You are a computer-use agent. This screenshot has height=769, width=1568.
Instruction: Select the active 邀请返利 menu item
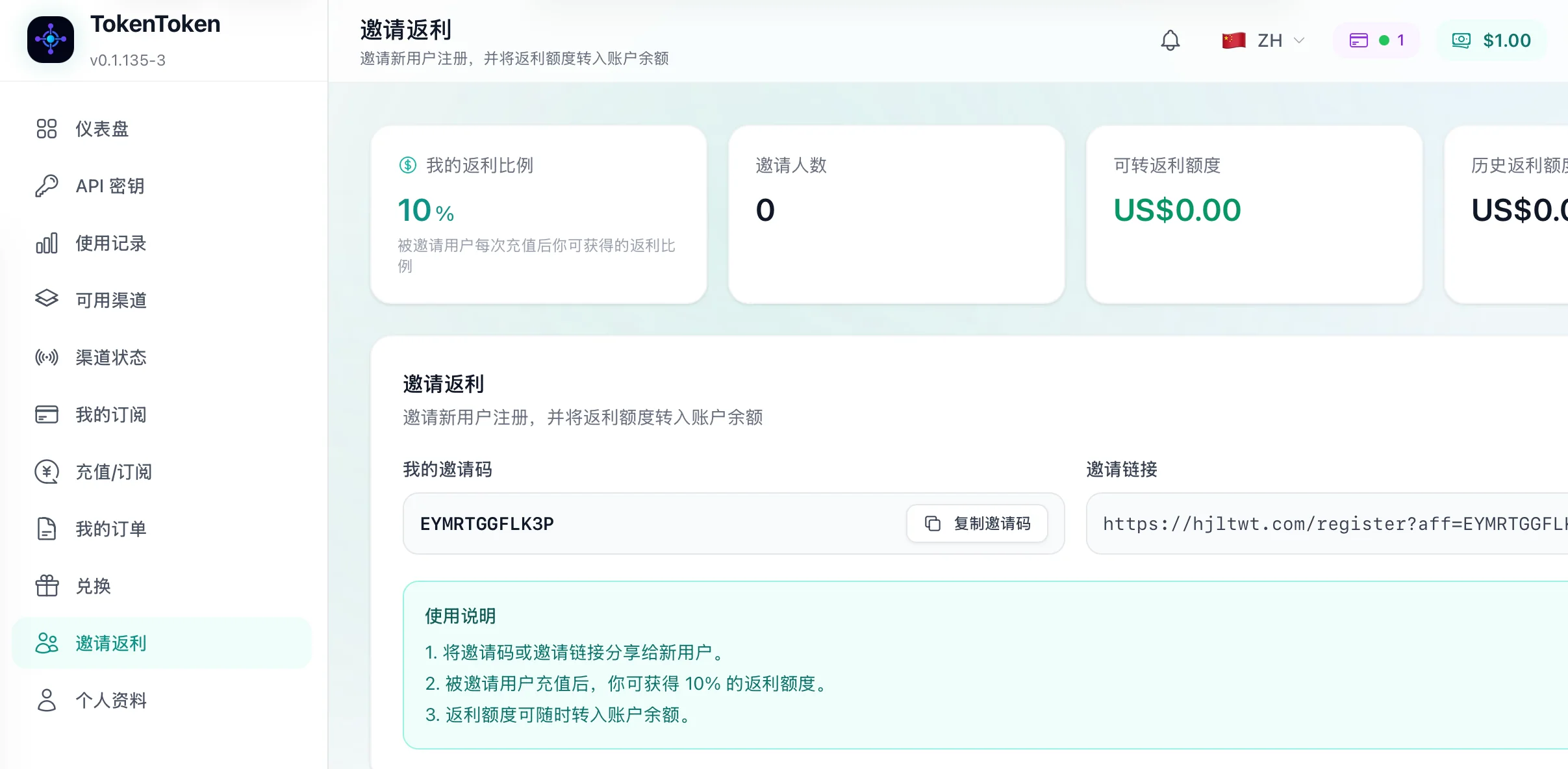click(162, 643)
